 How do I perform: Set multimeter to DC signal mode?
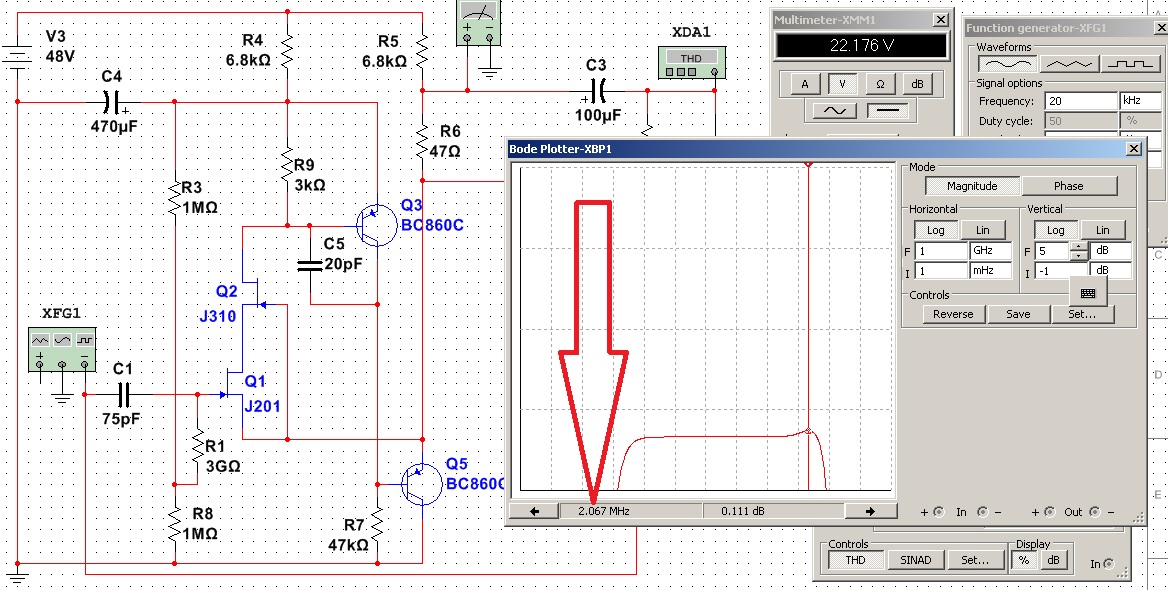pos(888,110)
